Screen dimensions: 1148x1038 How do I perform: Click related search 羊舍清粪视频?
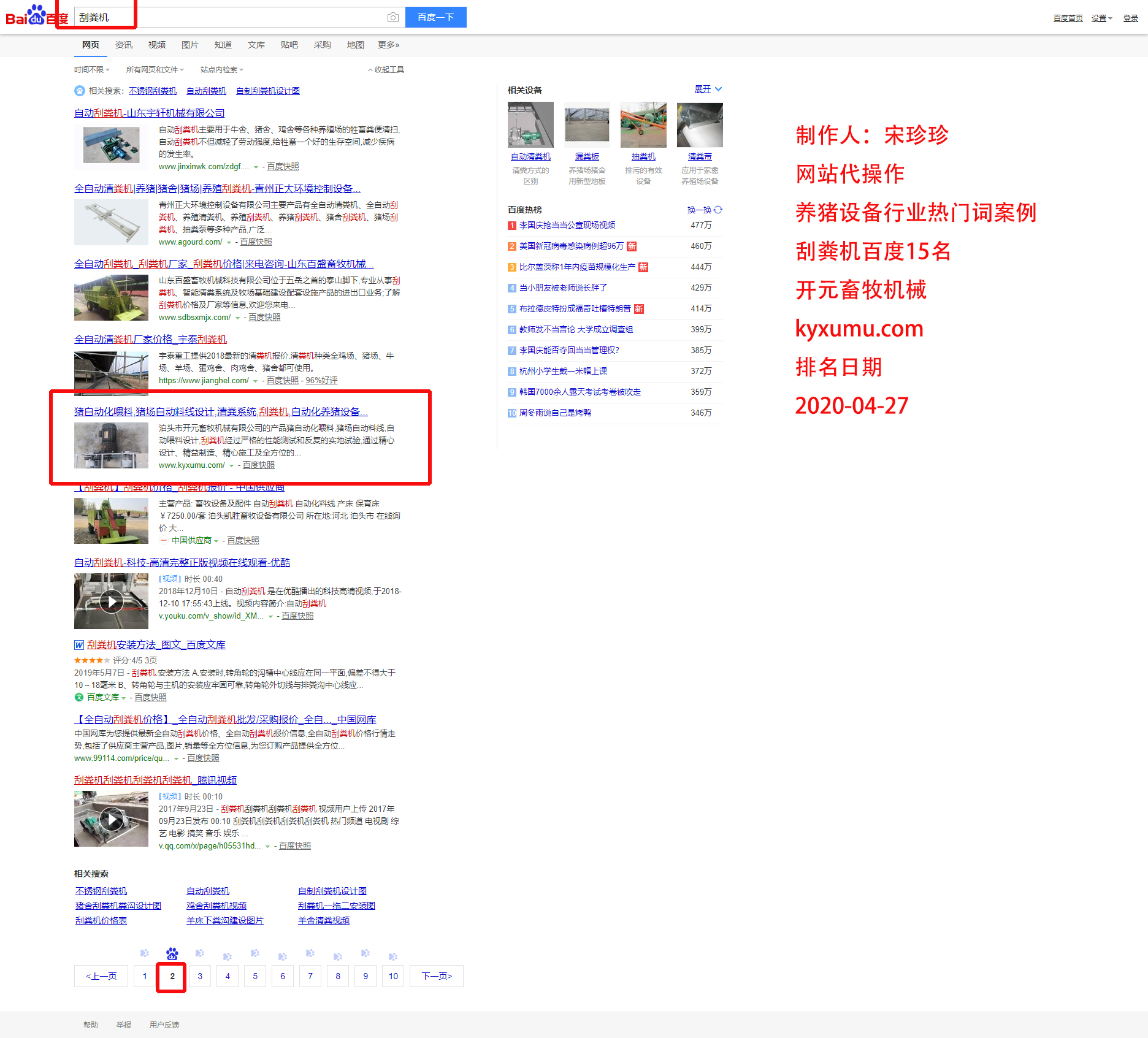coord(324,921)
